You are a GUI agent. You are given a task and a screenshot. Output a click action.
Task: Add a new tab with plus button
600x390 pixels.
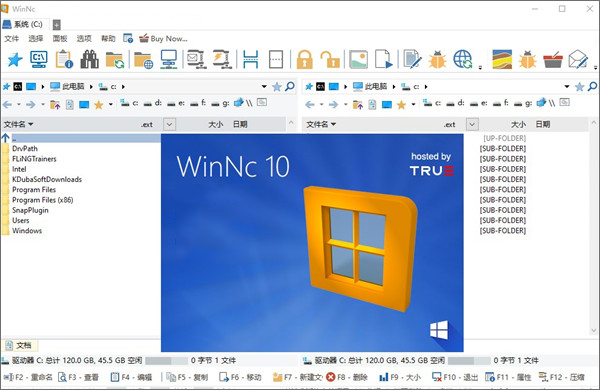[57, 25]
